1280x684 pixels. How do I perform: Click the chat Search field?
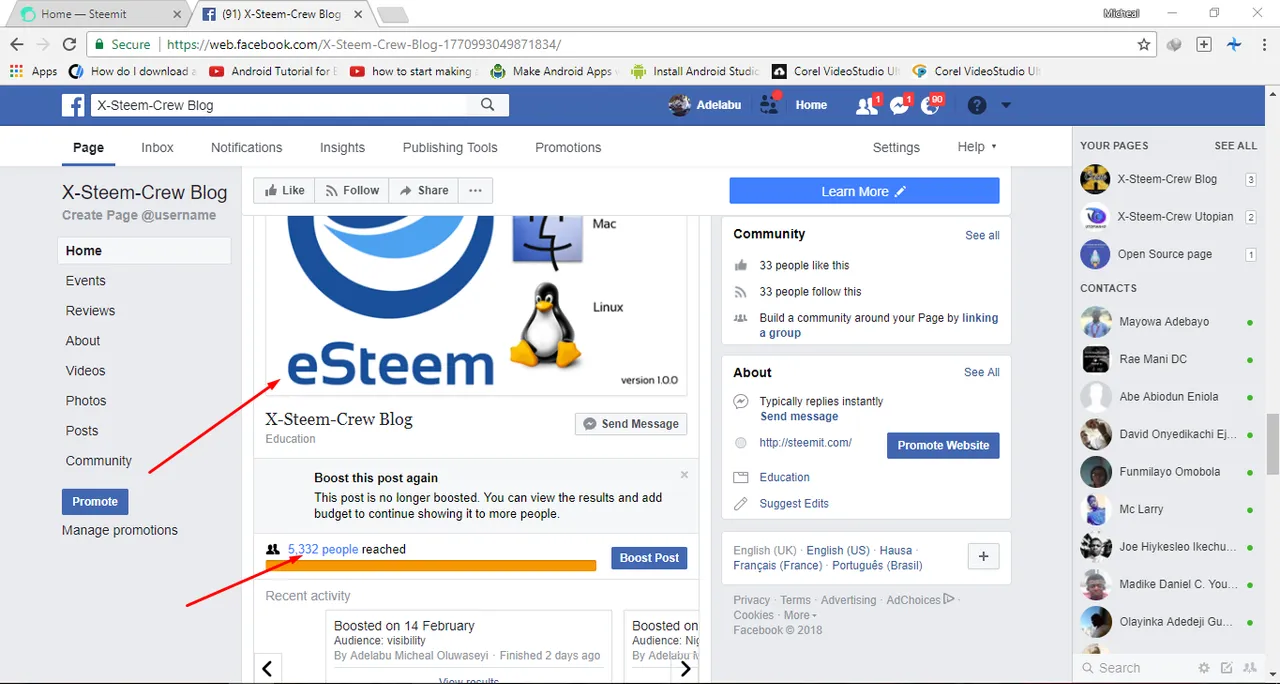pyautogui.click(x=1135, y=668)
